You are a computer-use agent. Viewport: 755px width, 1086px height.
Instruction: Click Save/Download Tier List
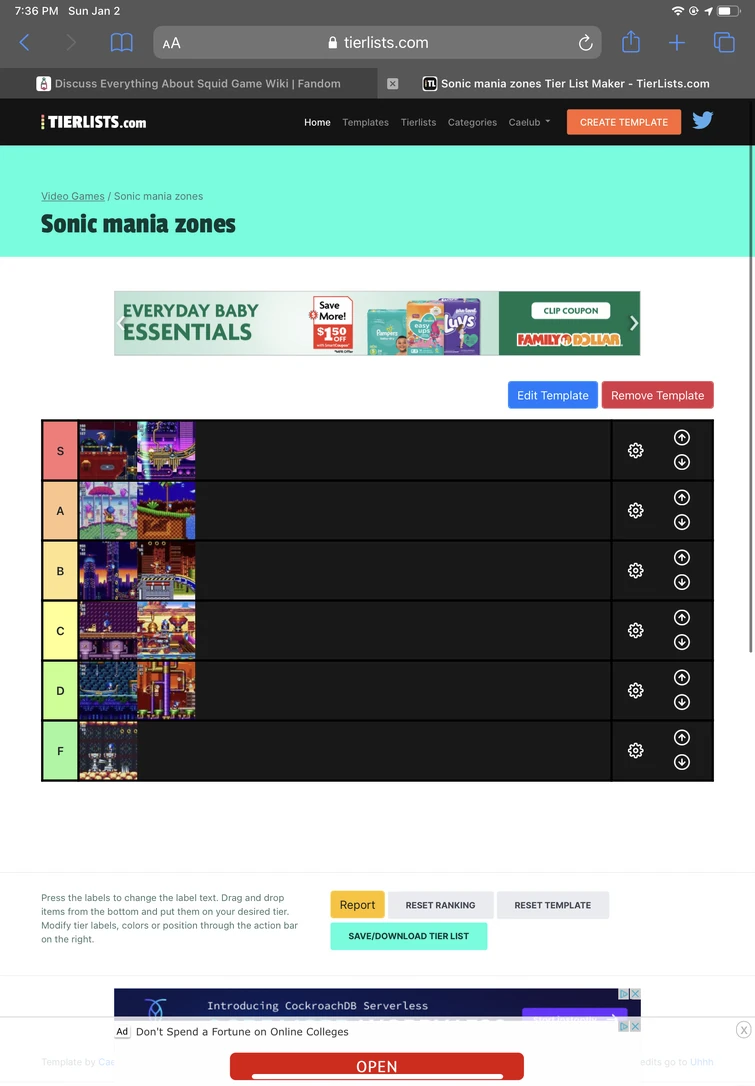pos(408,936)
